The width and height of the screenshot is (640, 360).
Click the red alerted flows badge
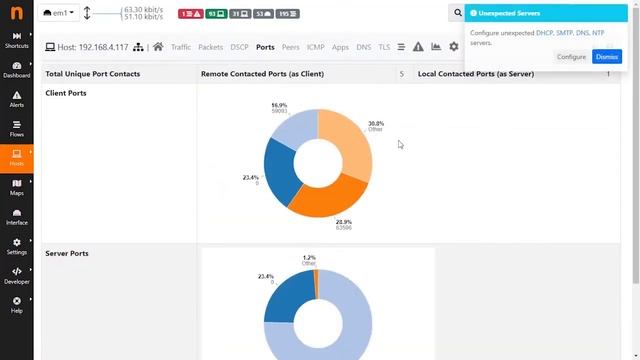191,14
